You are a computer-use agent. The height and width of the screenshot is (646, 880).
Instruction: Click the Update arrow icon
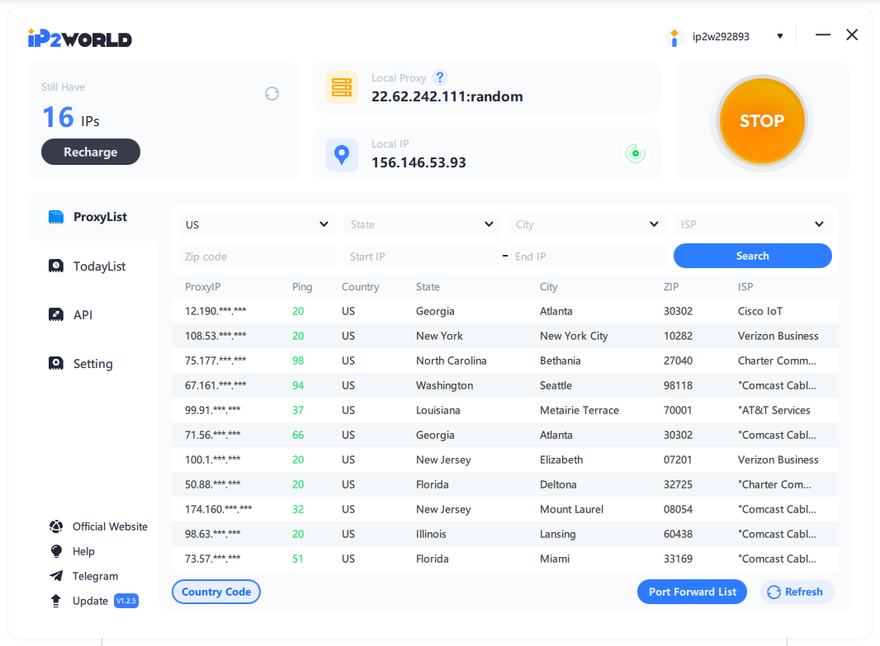[x=56, y=601]
